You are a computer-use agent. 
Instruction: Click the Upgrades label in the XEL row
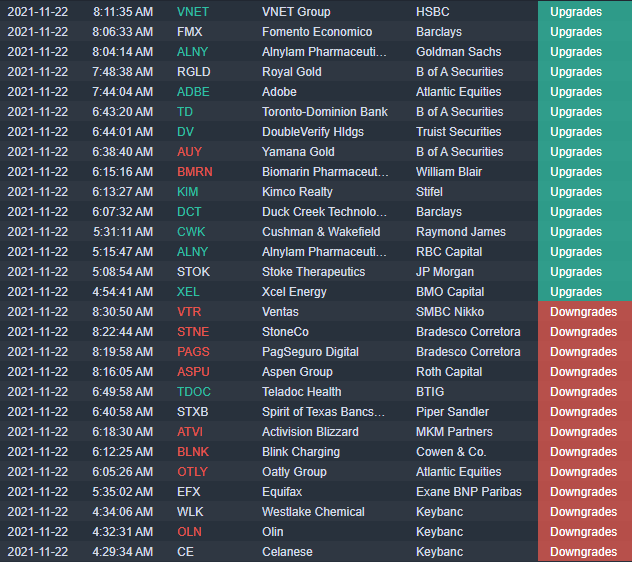pyautogui.click(x=576, y=292)
